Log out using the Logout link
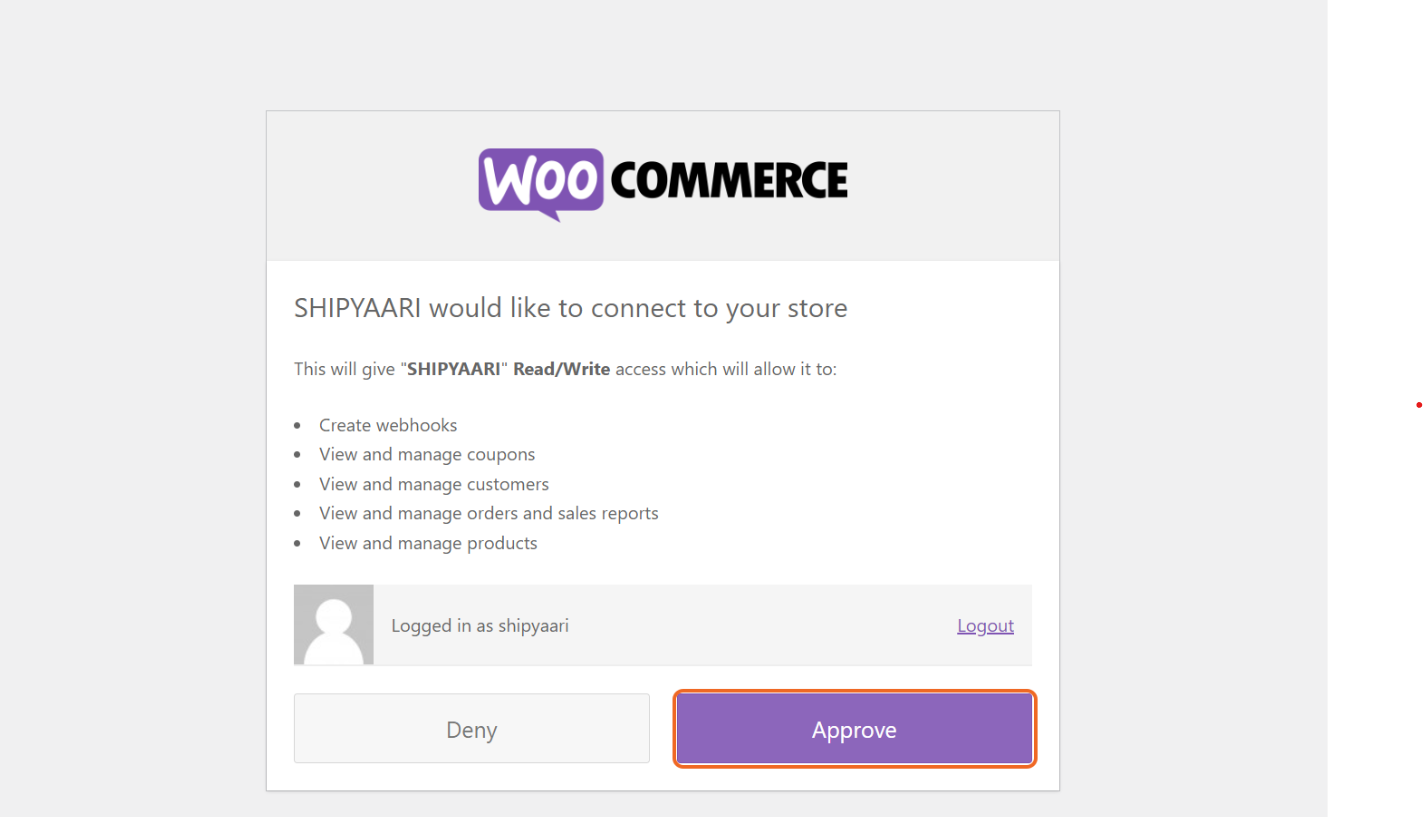The height and width of the screenshot is (817, 1423). pyautogui.click(x=985, y=625)
